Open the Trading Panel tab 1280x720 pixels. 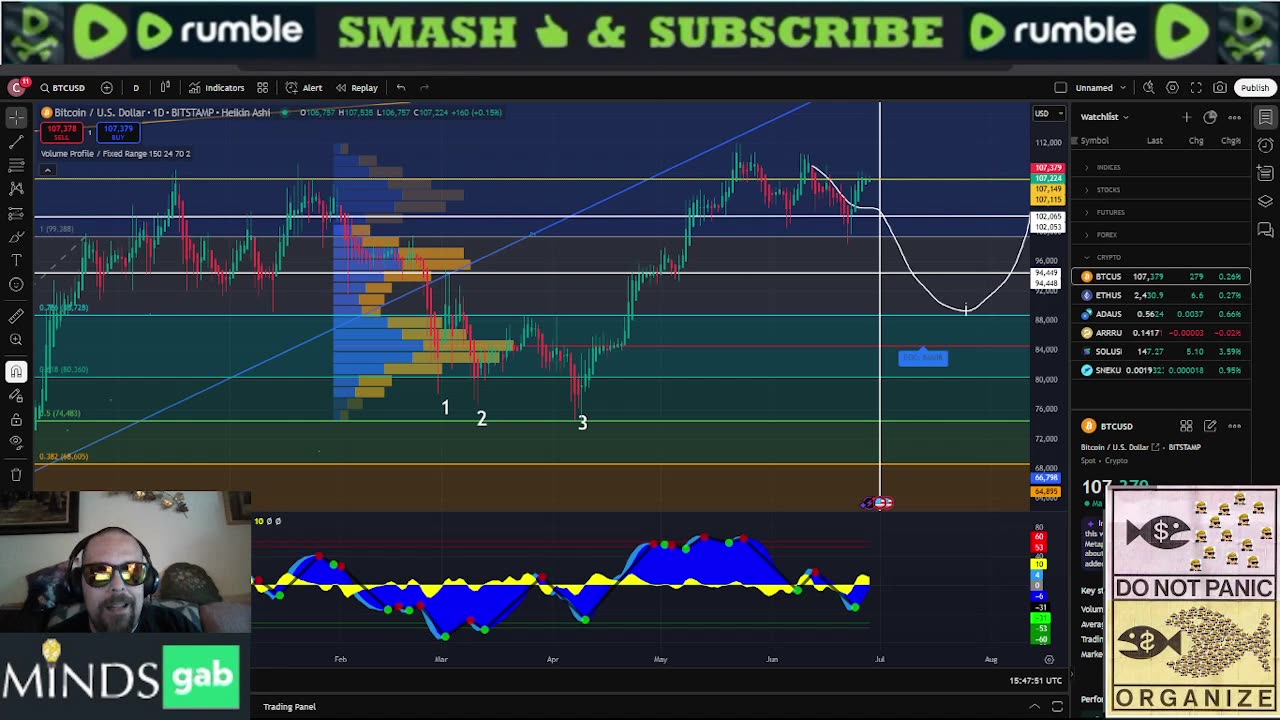tap(289, 707)
